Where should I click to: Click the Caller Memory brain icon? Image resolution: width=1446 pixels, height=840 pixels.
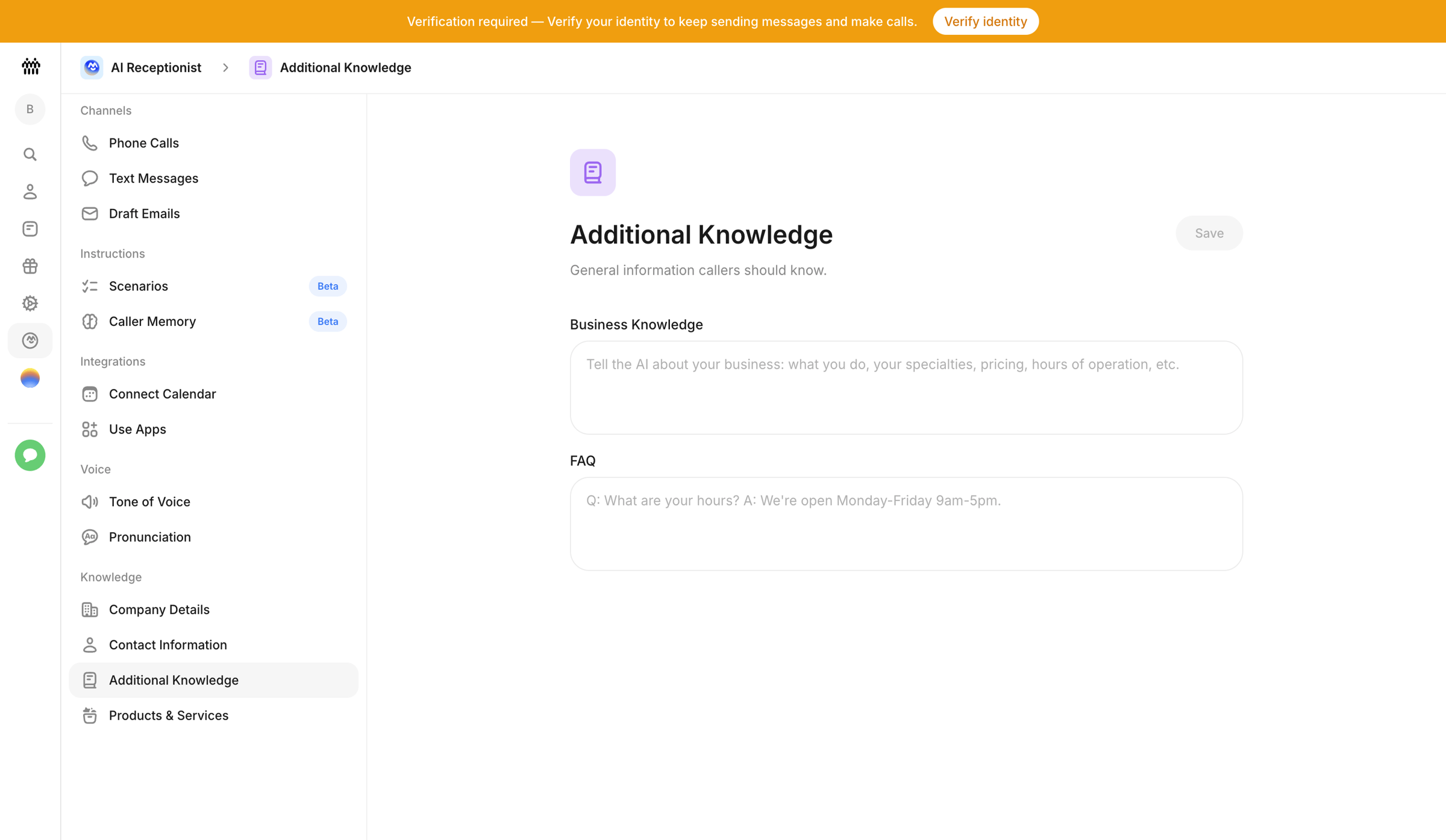[90, 322]
